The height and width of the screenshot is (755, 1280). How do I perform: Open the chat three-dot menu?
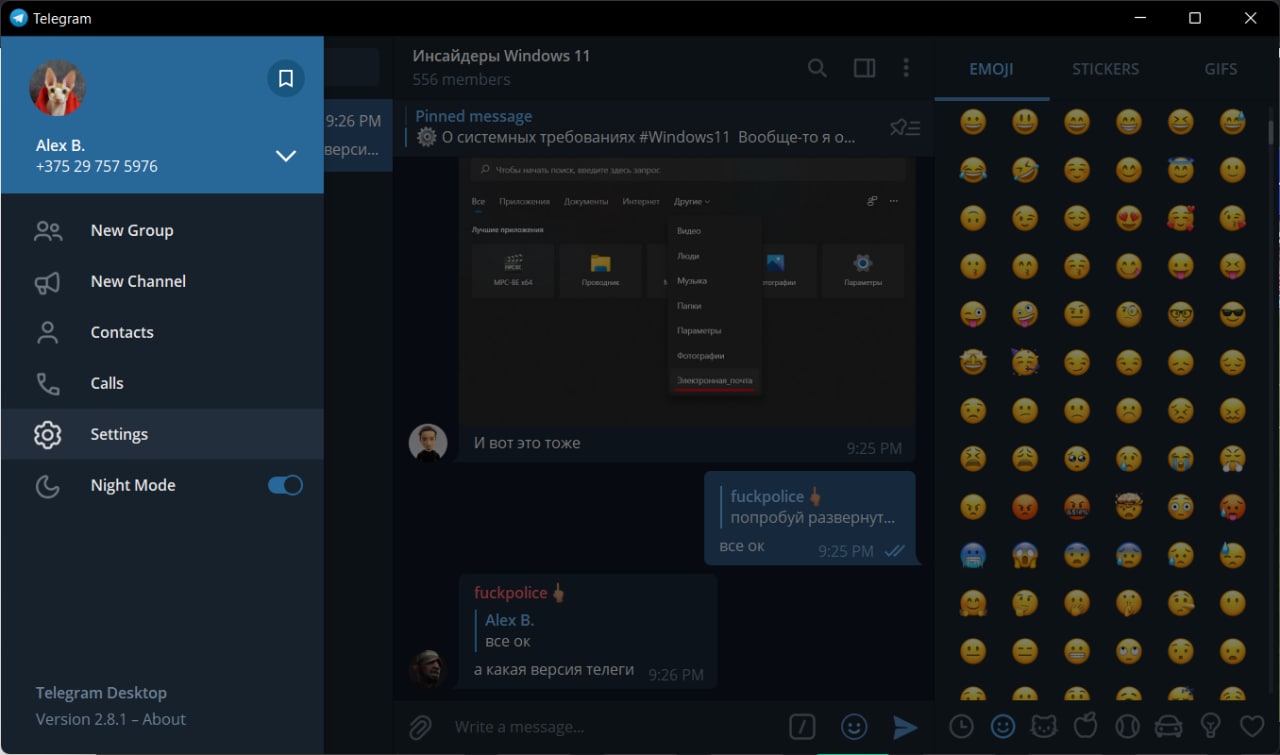906,68
